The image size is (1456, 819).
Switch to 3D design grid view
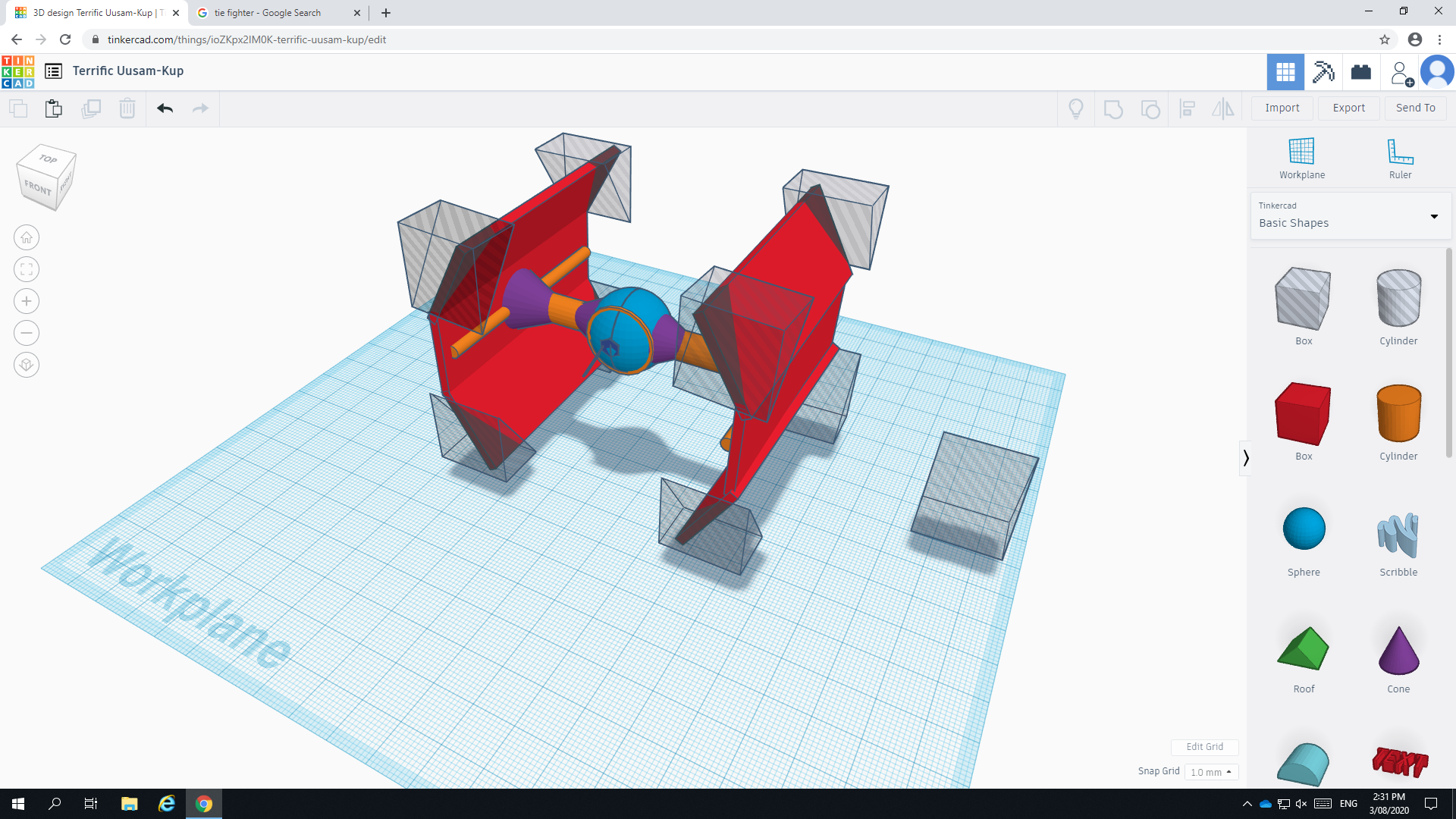pyautogui.click(x=1285, y=72)
